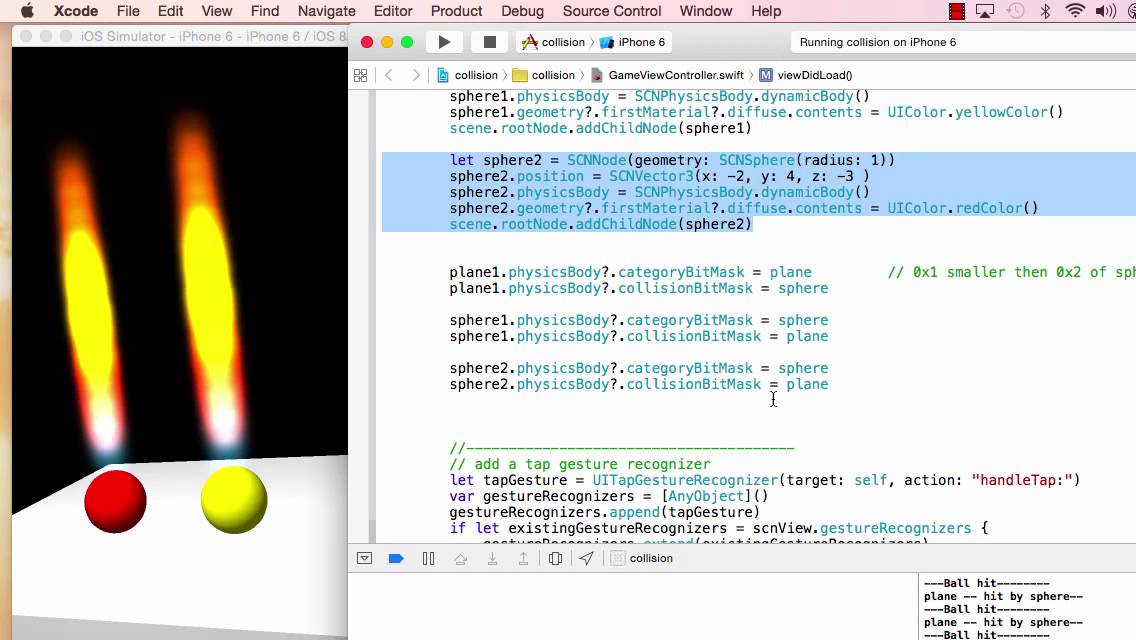Hide the debug area toggle icon
The height and width of the screenshot is (640, 1136).
pos(364,558)
